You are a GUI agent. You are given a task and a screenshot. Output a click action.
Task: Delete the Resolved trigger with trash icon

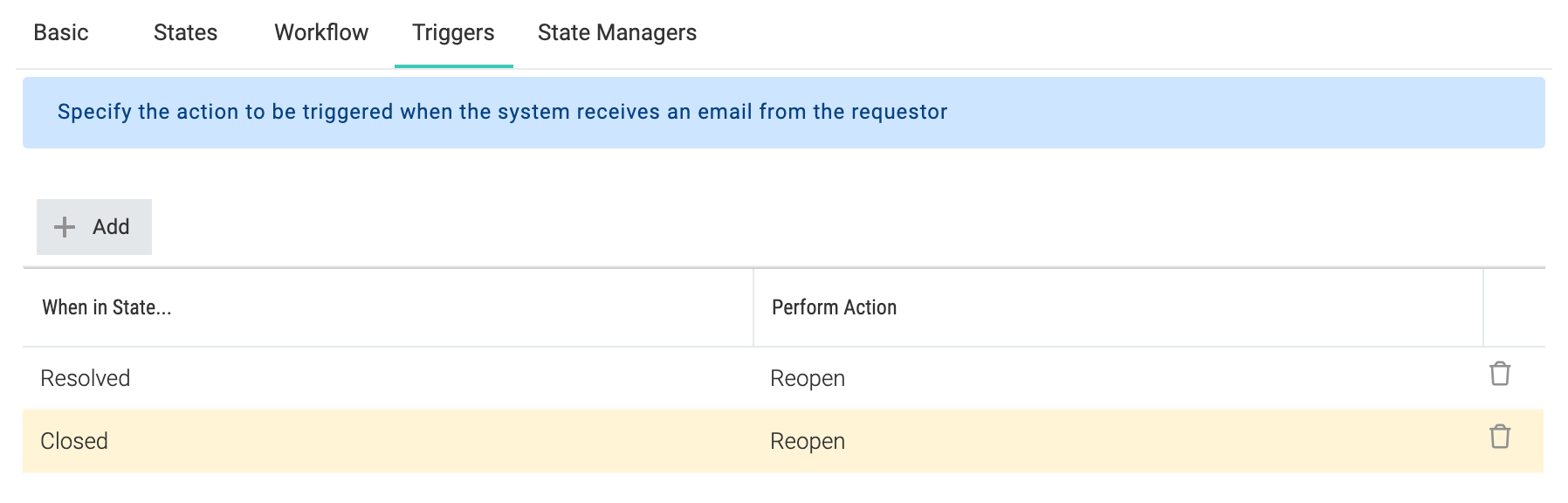pos(1499,374)
